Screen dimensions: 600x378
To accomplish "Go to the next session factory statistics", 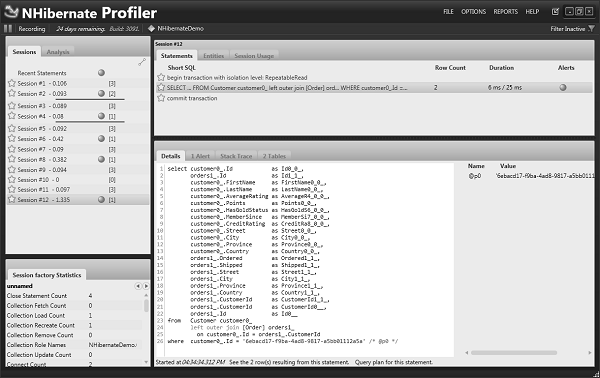I will coord(146,286).
